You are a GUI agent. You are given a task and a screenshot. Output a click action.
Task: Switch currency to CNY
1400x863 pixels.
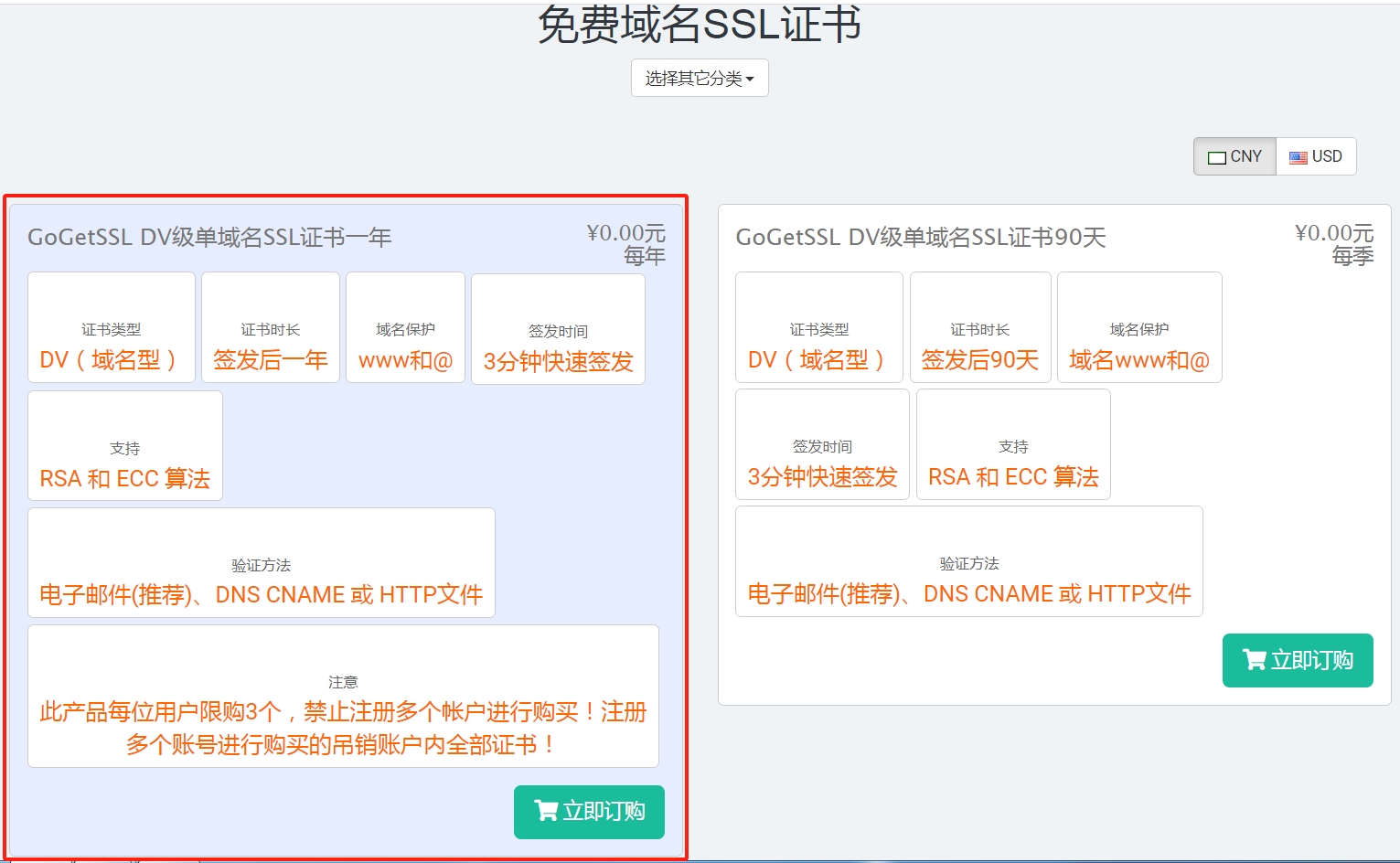coord(1234,156)
